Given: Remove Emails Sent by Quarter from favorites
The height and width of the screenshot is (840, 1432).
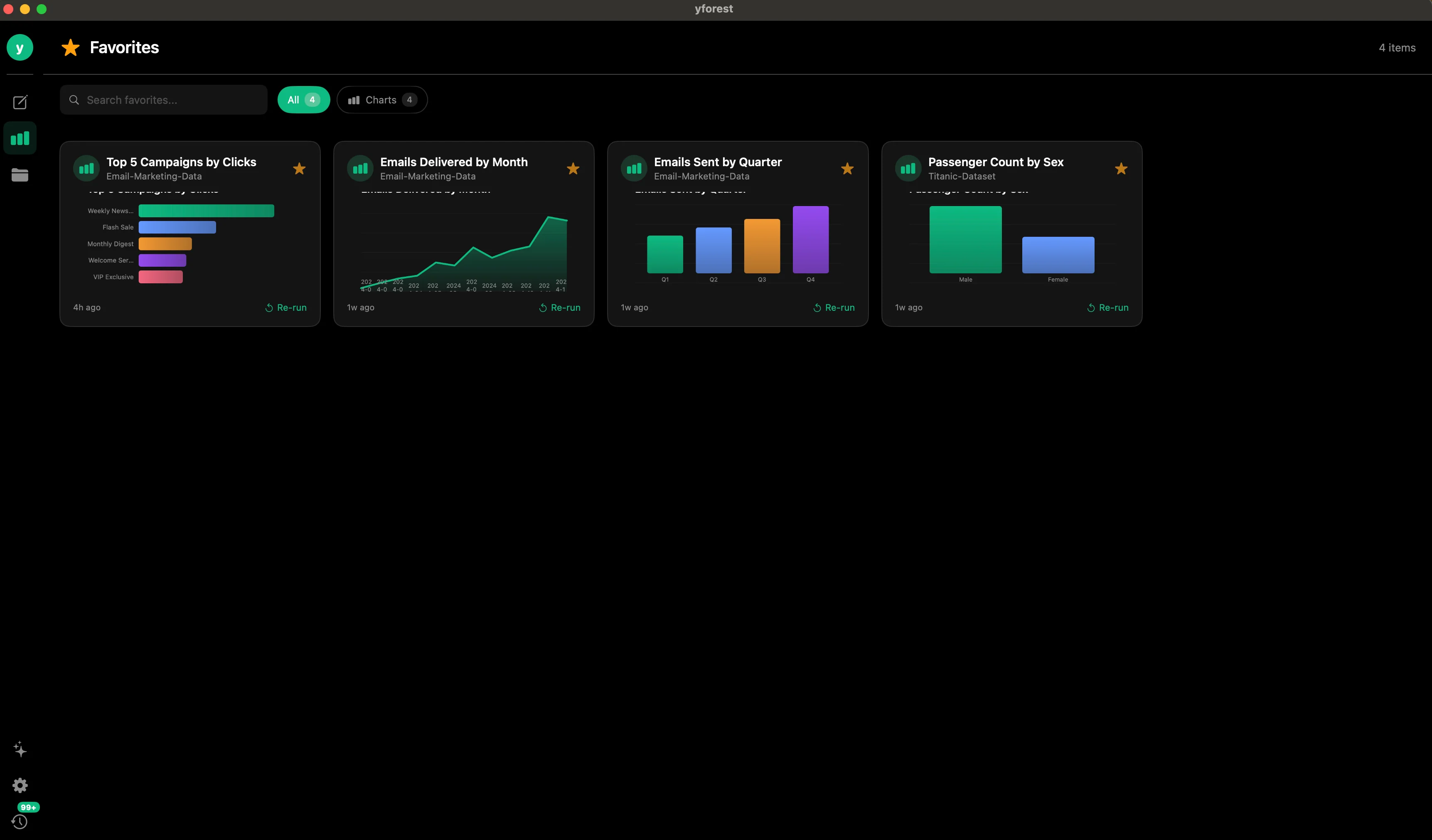Looking at the screenshot, I should (847, 169).
